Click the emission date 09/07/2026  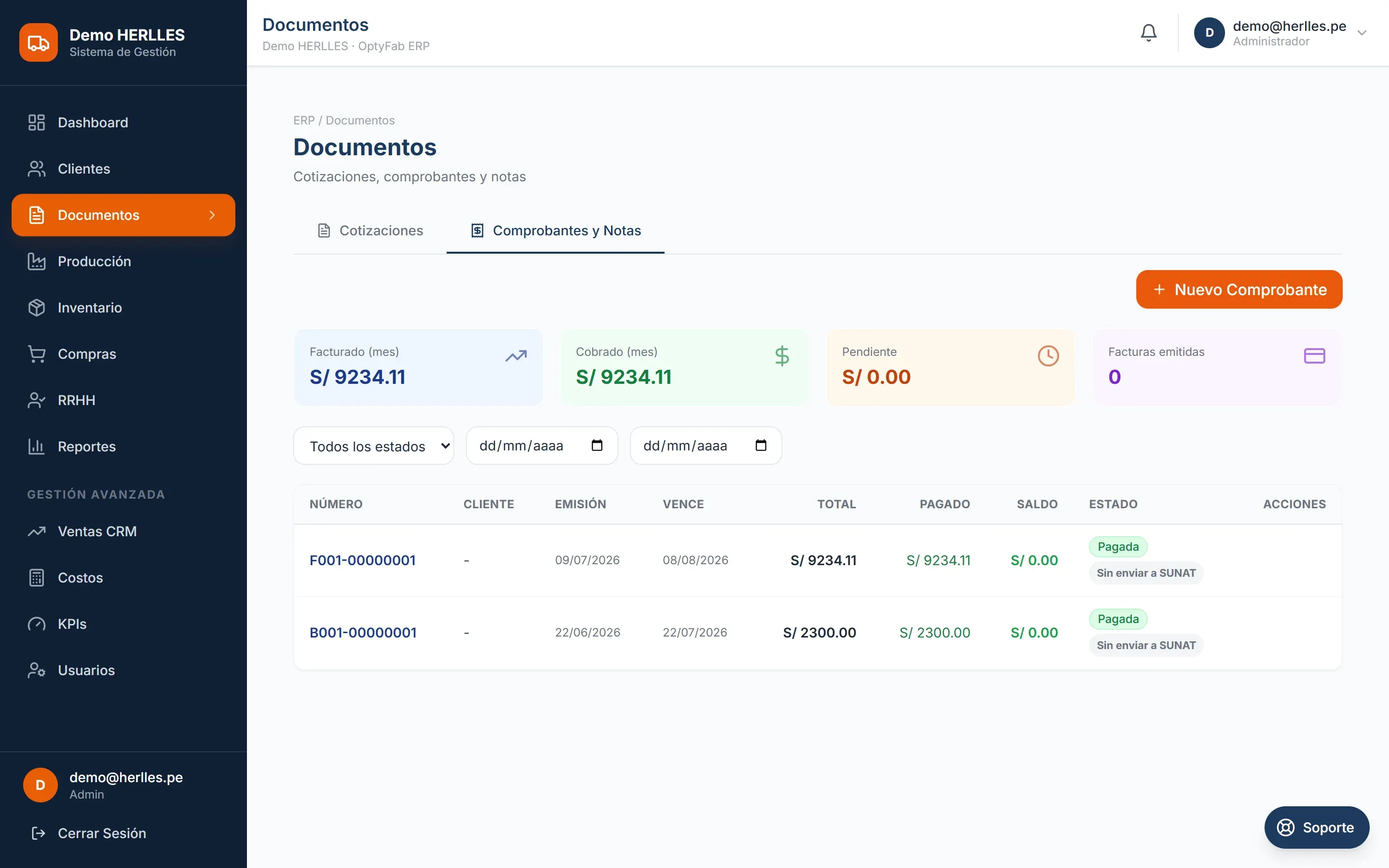point(587,560)
